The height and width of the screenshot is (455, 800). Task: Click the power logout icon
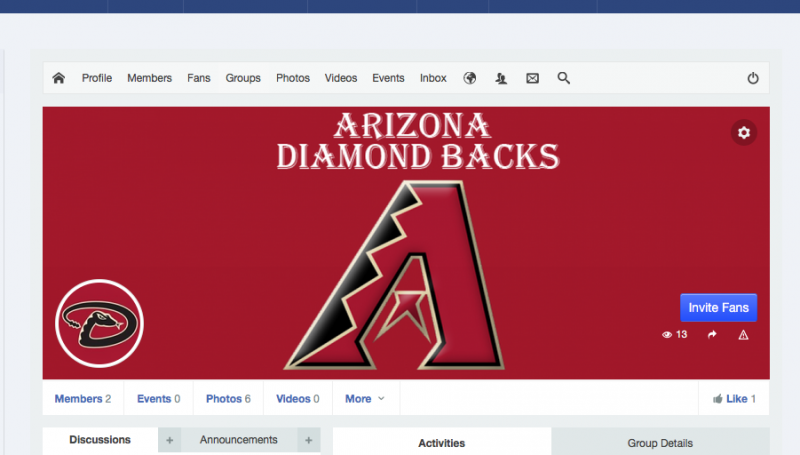pos(753,78)
